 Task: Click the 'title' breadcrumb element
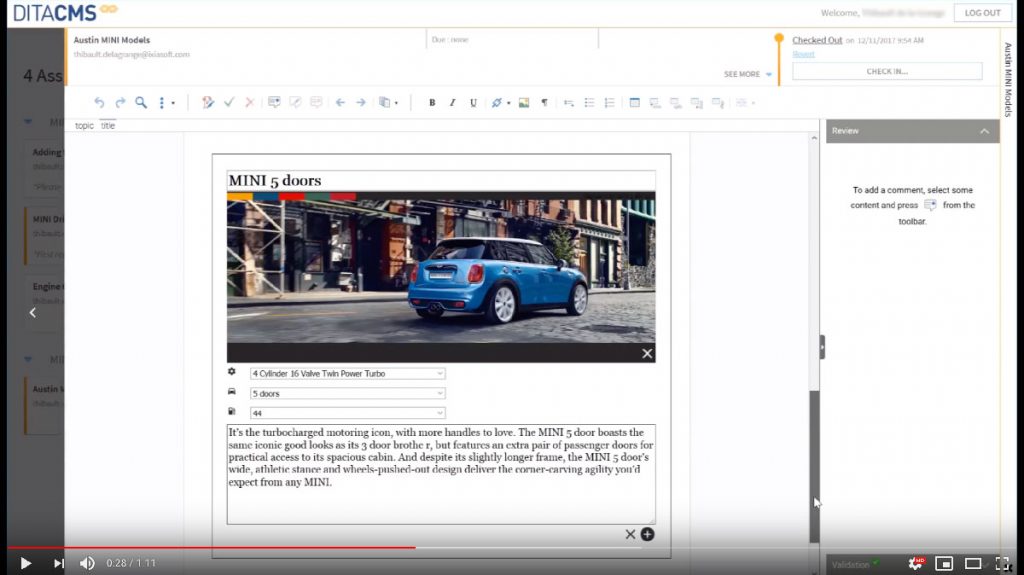coord(108,125)
